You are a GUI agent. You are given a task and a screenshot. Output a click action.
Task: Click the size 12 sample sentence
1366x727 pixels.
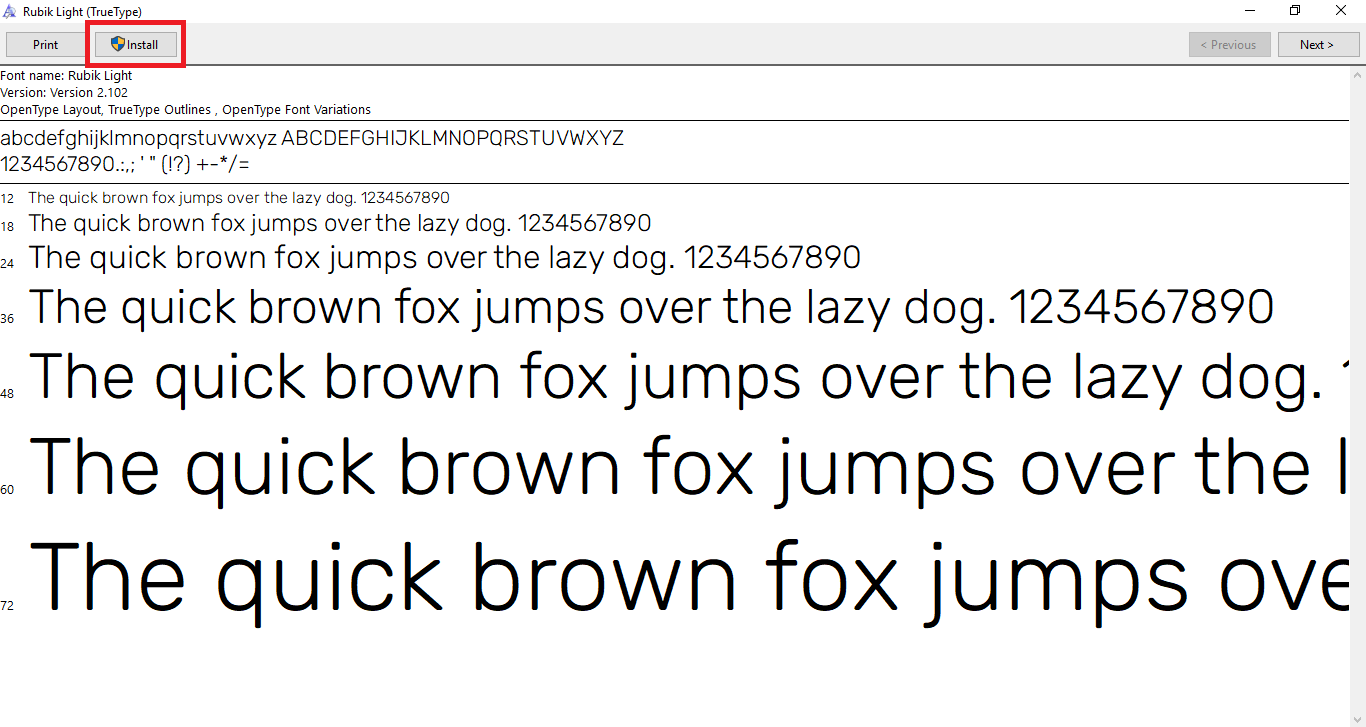(x=240, y=197)
